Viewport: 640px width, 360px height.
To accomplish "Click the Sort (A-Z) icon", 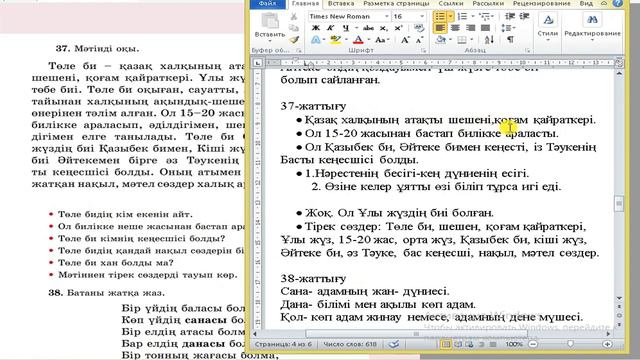I will tap(489, 40).
